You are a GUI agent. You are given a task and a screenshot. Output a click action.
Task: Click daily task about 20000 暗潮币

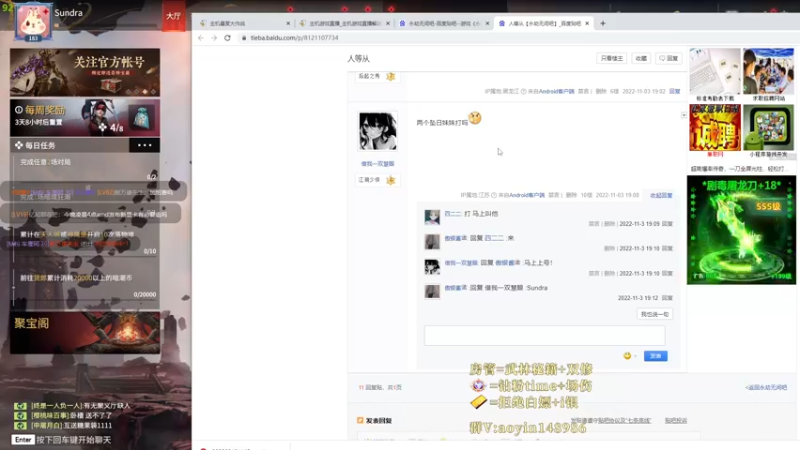tap(76, 278)
